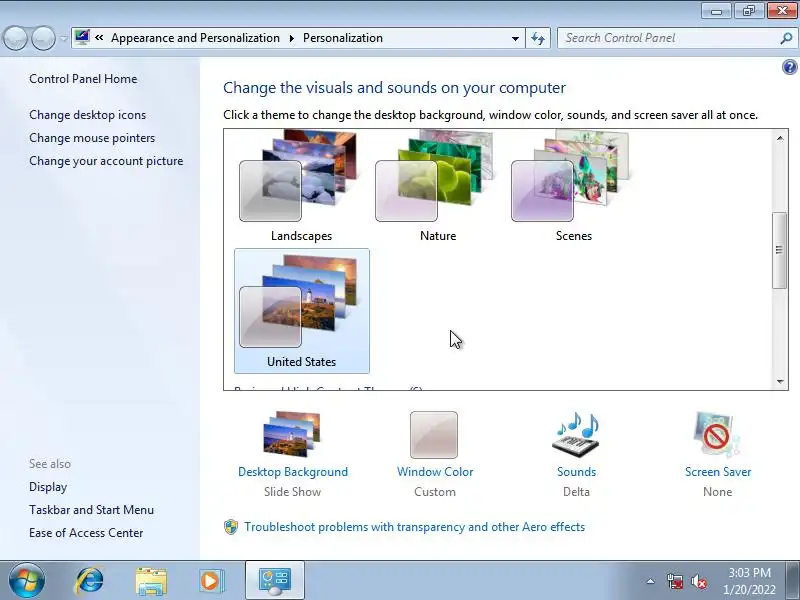Image resolution: width=800 pixels, height=600 pixels.
Task: Open Display under See also
Action: click(48, 487)
